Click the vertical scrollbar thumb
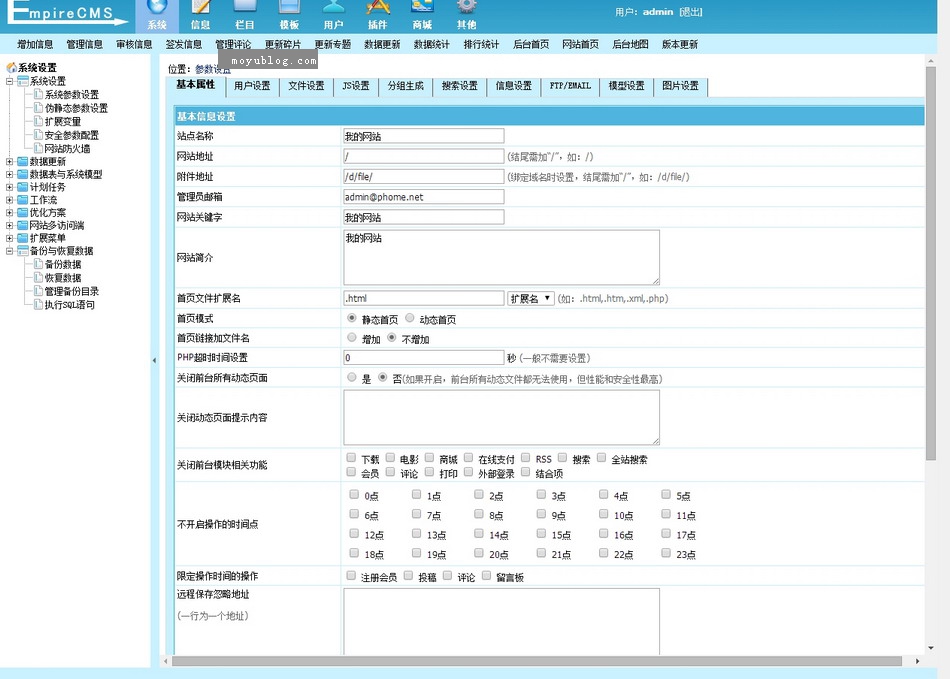Viewport: 950px width, 679px height. click(931, 262)
